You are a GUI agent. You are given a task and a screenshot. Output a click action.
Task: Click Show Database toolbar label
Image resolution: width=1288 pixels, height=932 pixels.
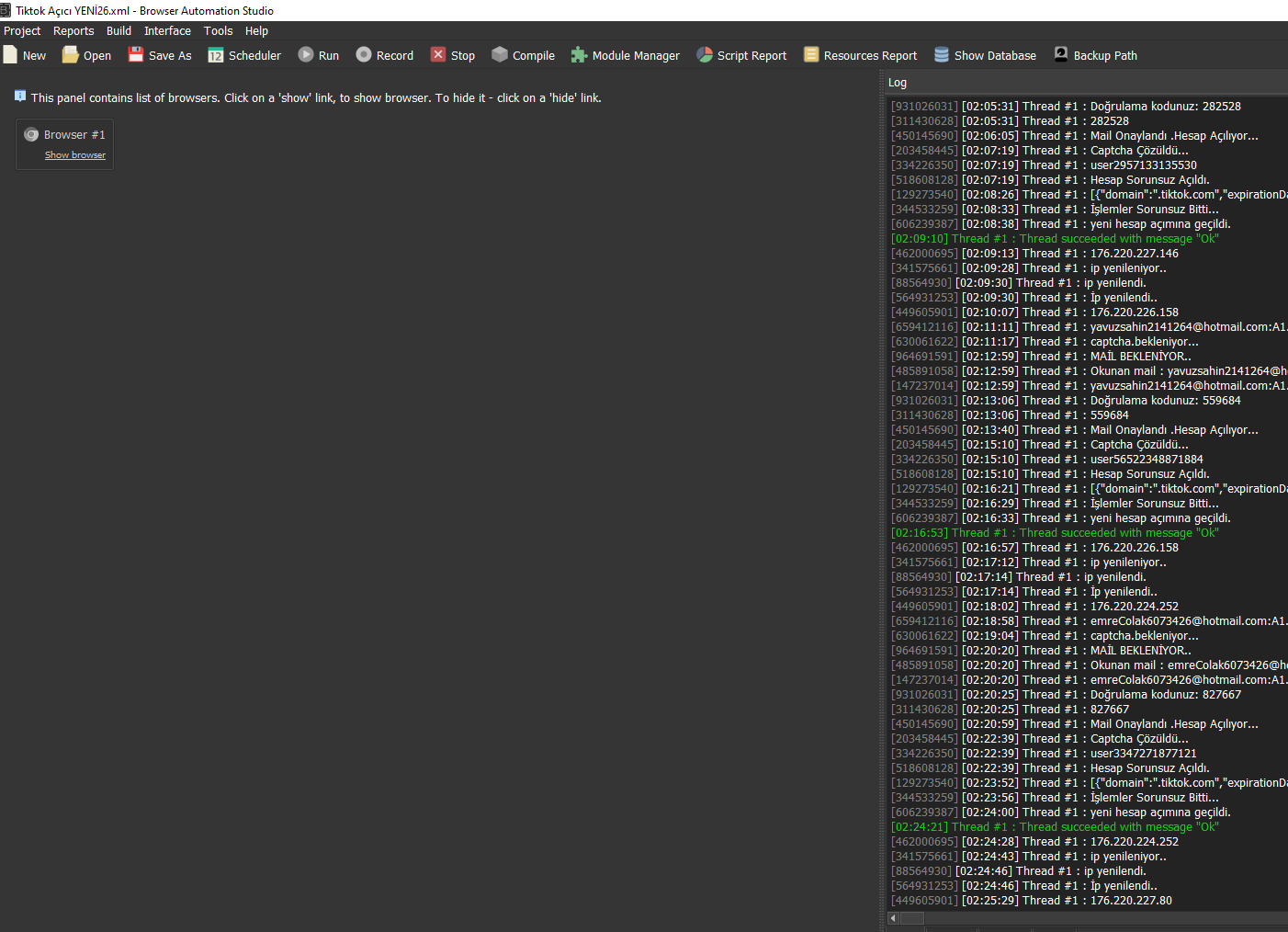point(995,56)
